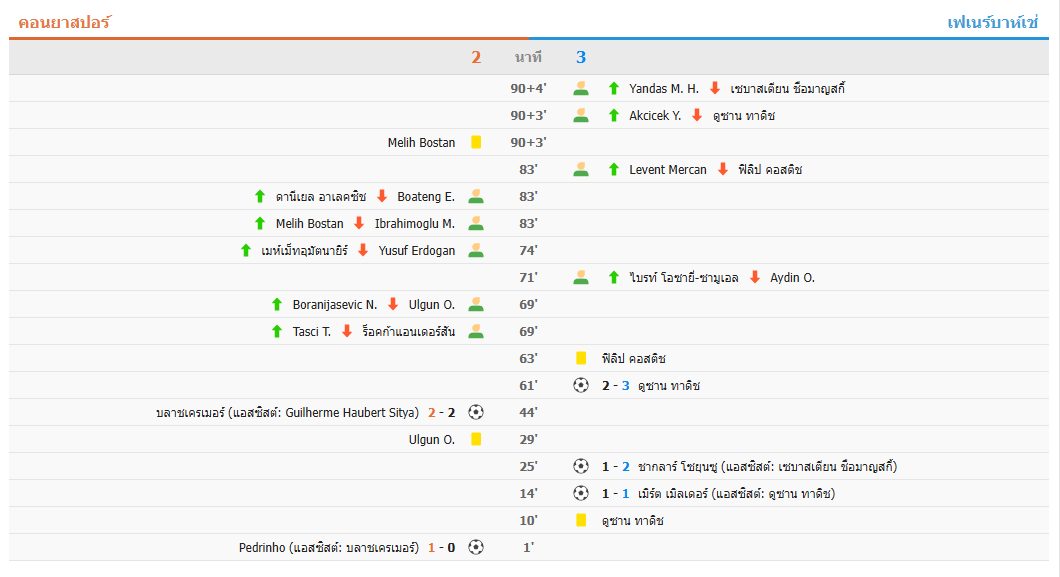Click the yellow card icon at minute 10'
Screen dimensions: 1060x577
[581, 520]
